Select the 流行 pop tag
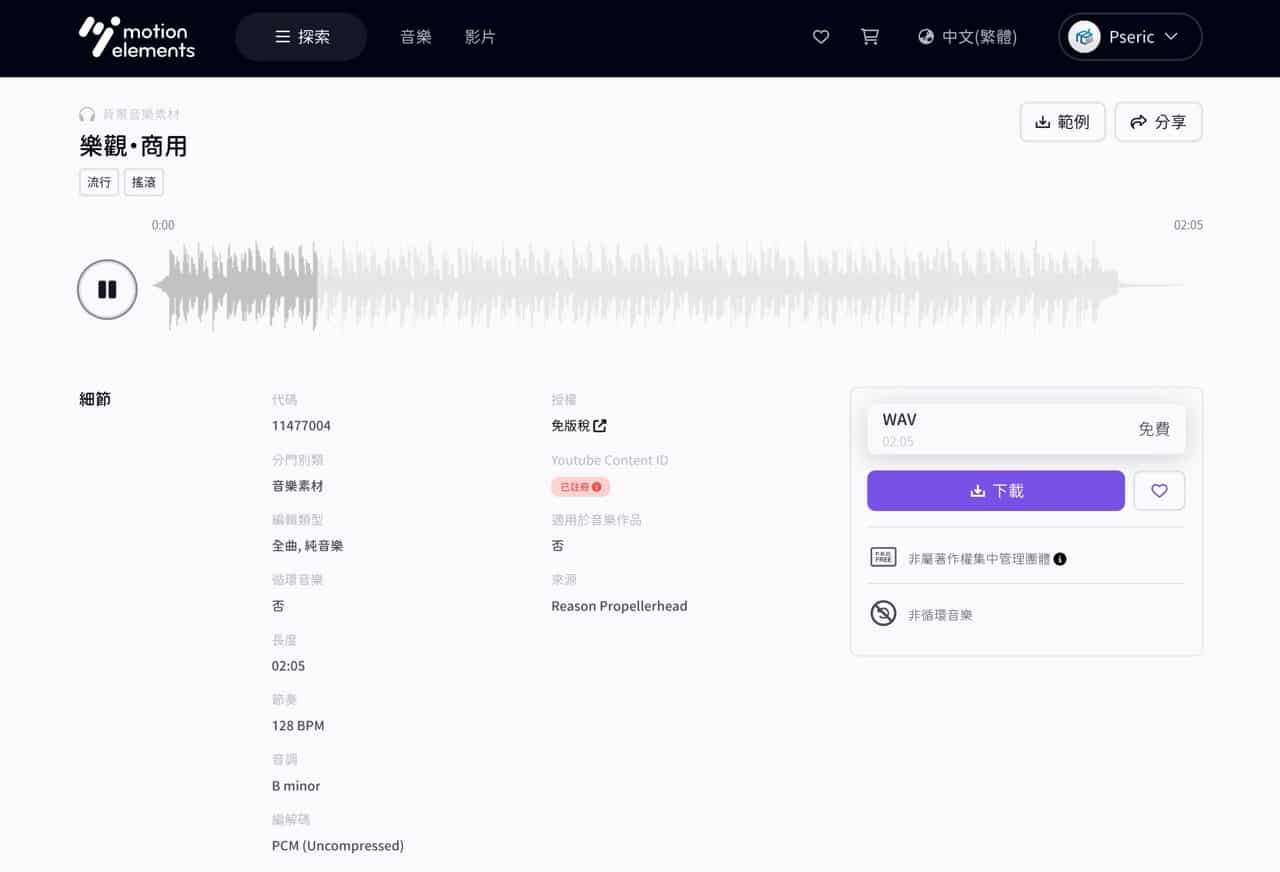Screen dimensions: 1280x872 pos(99,182)
